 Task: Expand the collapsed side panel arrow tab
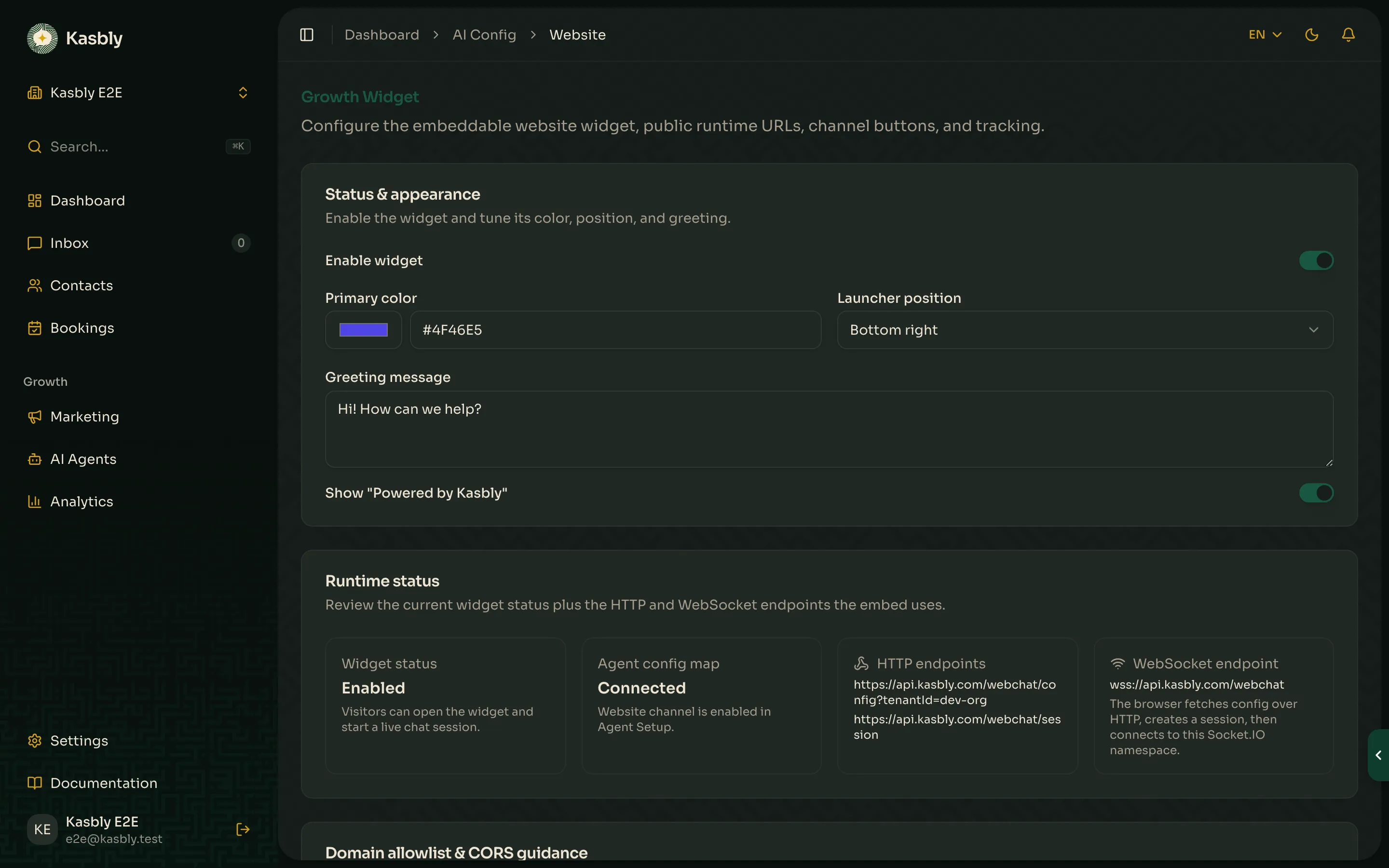(1378, 756)
